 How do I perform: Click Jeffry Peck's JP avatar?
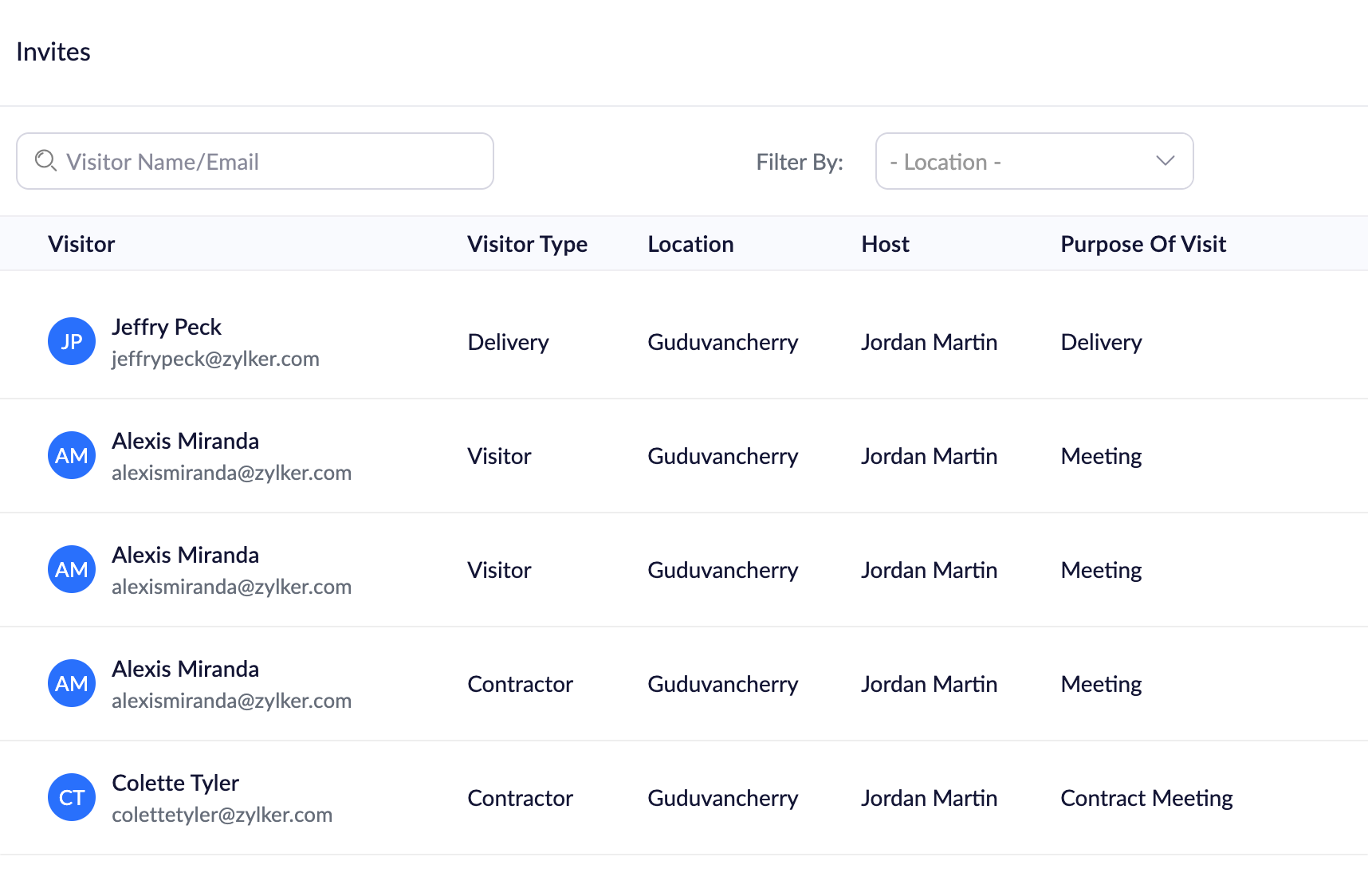72,341
